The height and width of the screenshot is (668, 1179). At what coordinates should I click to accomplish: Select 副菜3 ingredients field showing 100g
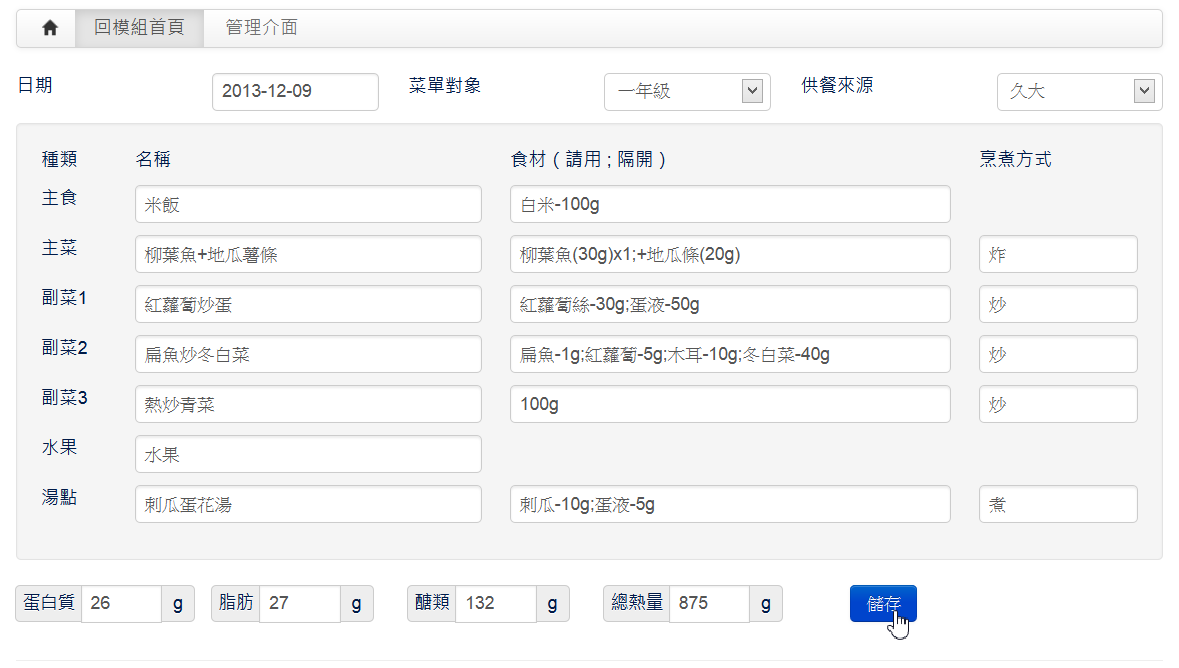730,404
